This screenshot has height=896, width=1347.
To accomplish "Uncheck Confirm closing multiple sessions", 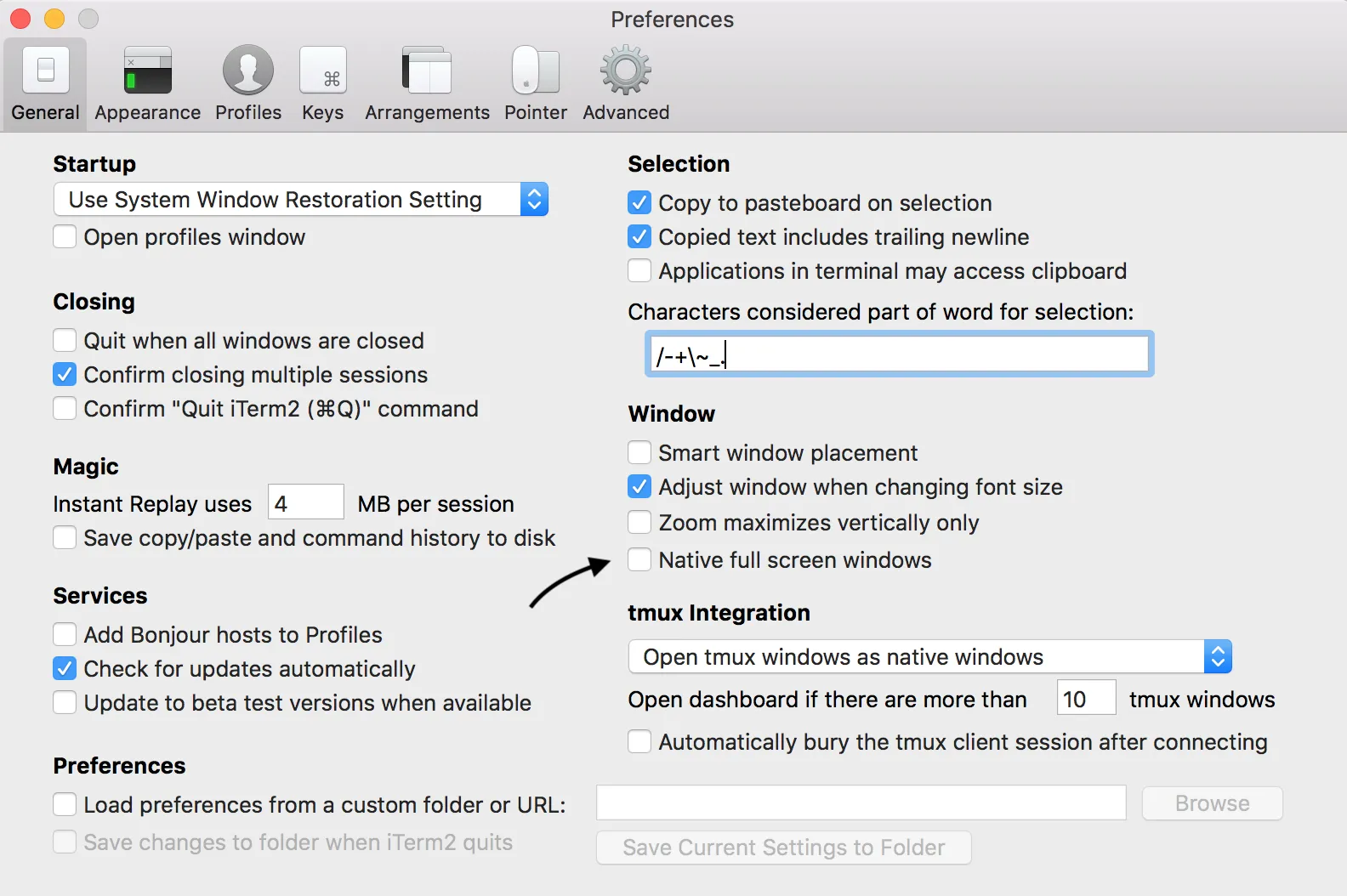I will 65,374.
